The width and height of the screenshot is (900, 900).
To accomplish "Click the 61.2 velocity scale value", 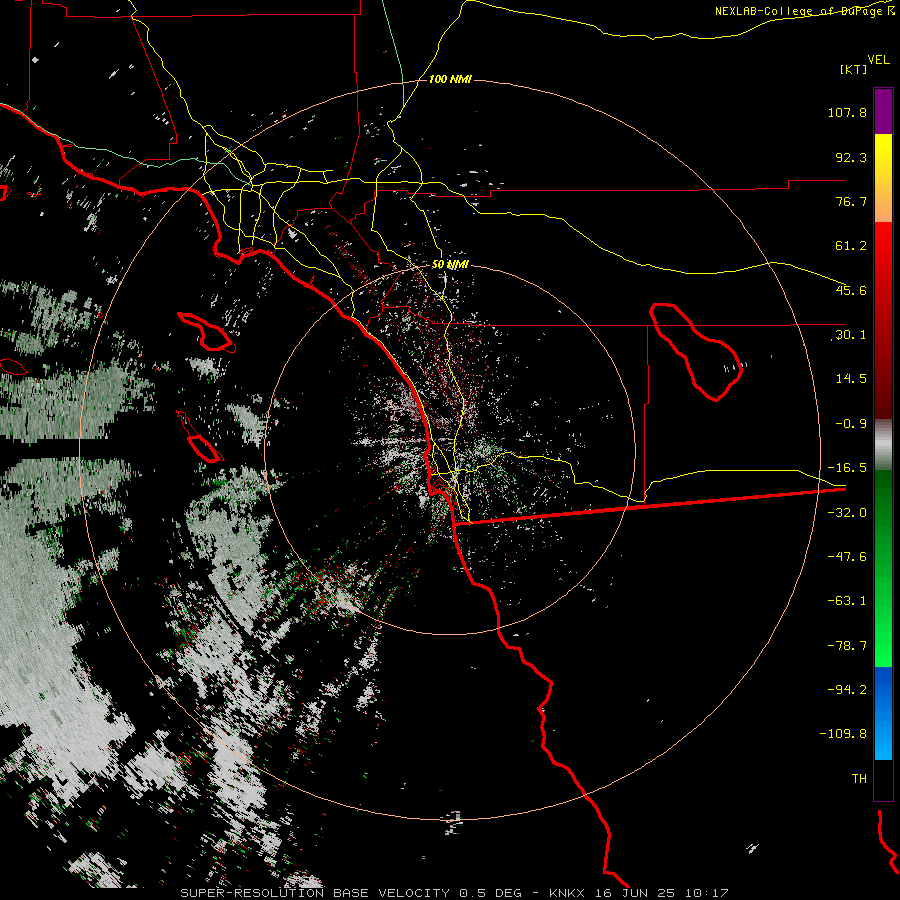I will (851, 246).
